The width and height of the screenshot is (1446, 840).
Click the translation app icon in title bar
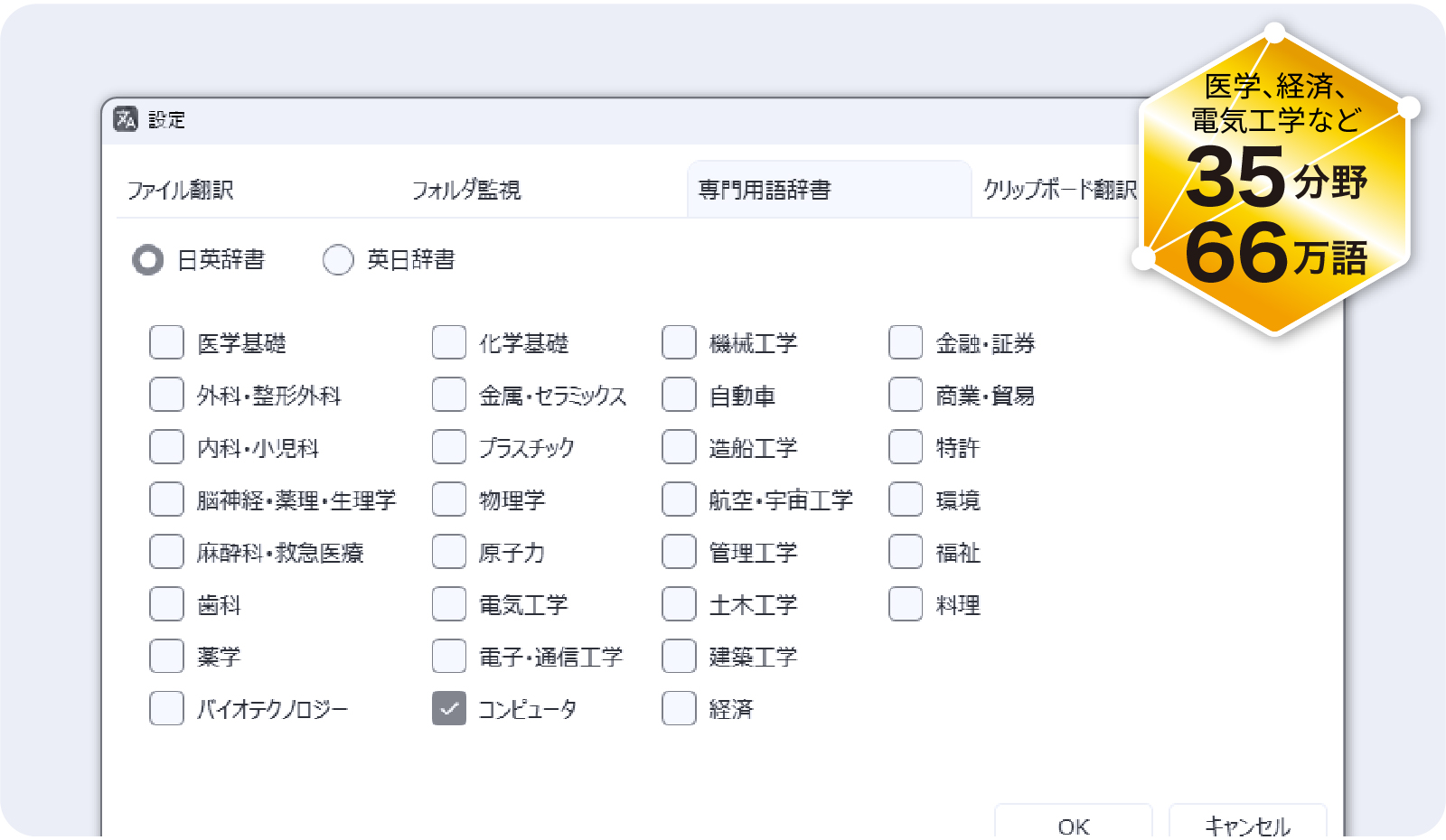click(125, 119)
